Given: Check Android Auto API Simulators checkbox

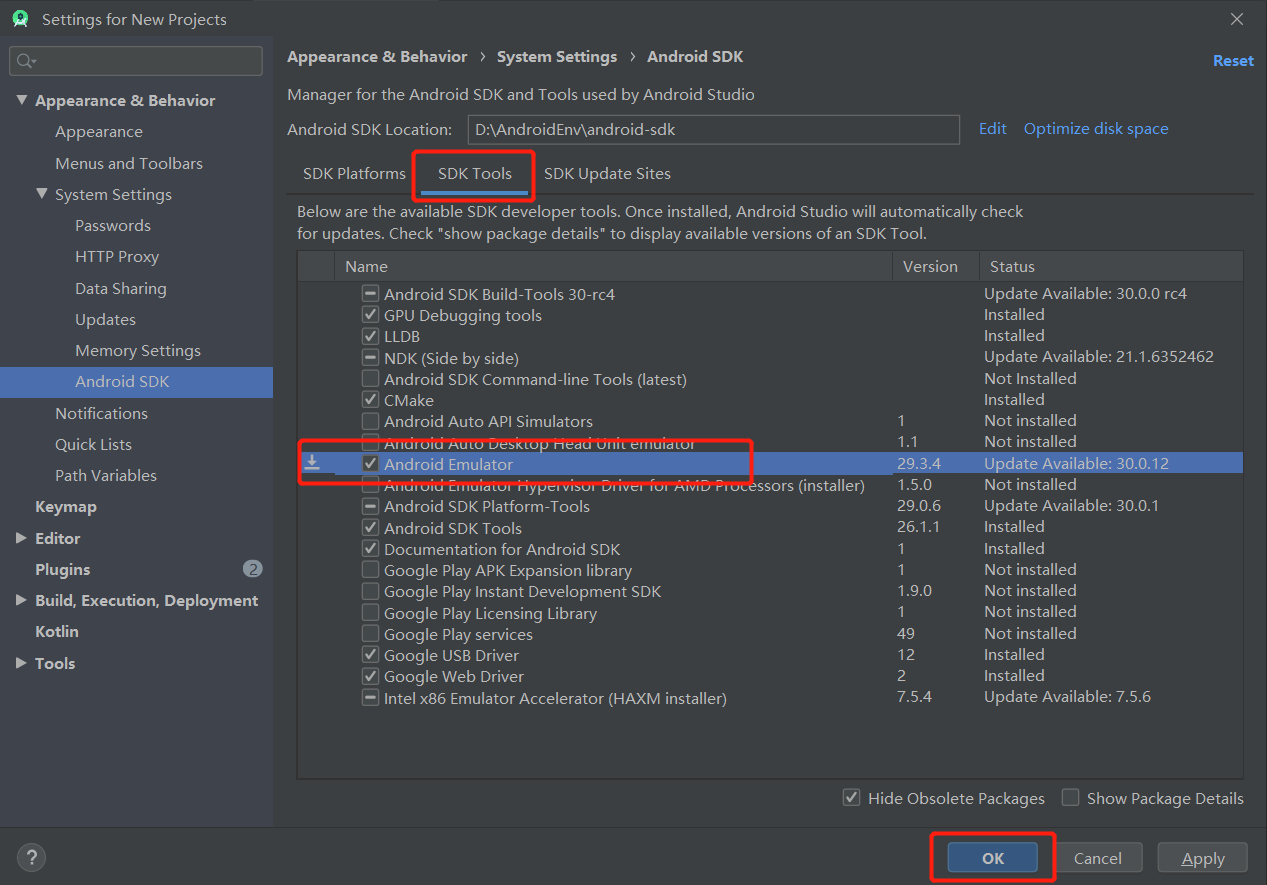Looking at the screenshot, I should click(x=370, y=421).
